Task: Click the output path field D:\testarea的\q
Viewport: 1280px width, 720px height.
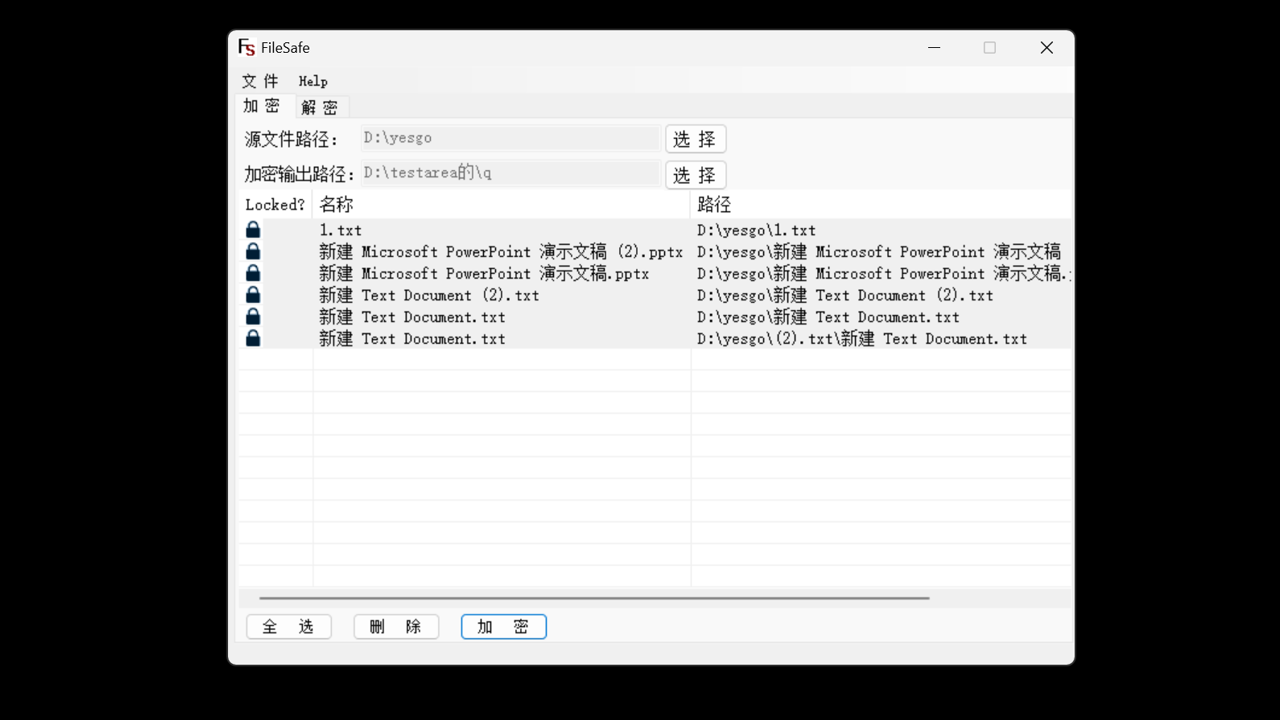Action: [510, 173]
